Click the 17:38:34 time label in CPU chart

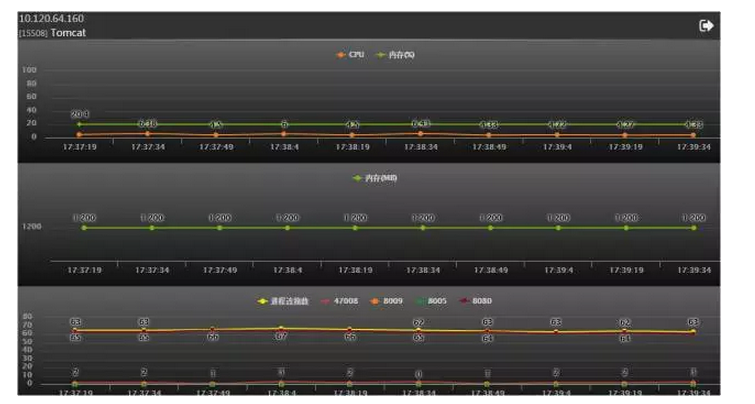click(422, 147)
